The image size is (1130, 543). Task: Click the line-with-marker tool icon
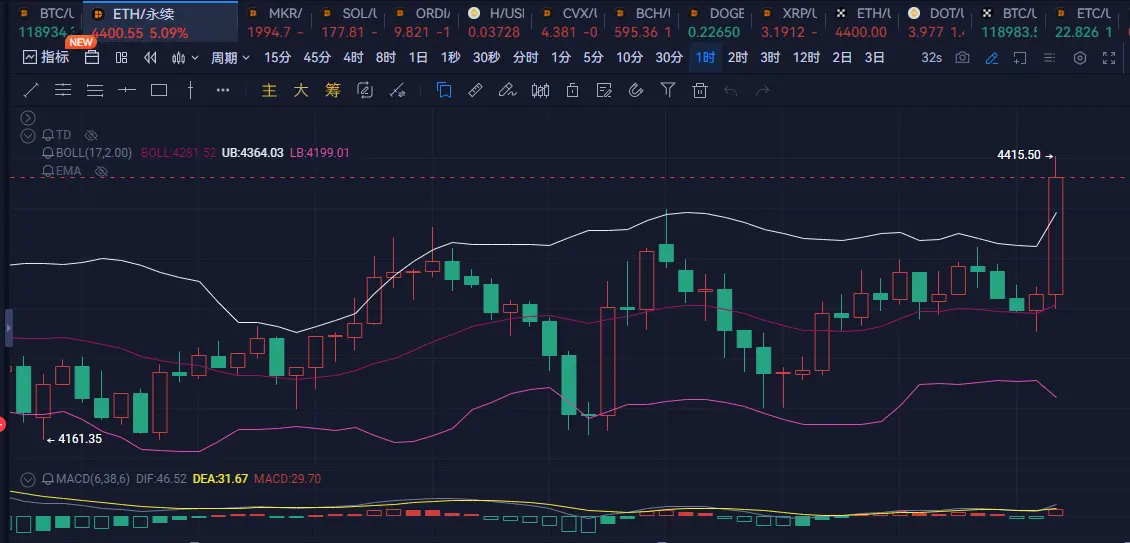[397, 90]
